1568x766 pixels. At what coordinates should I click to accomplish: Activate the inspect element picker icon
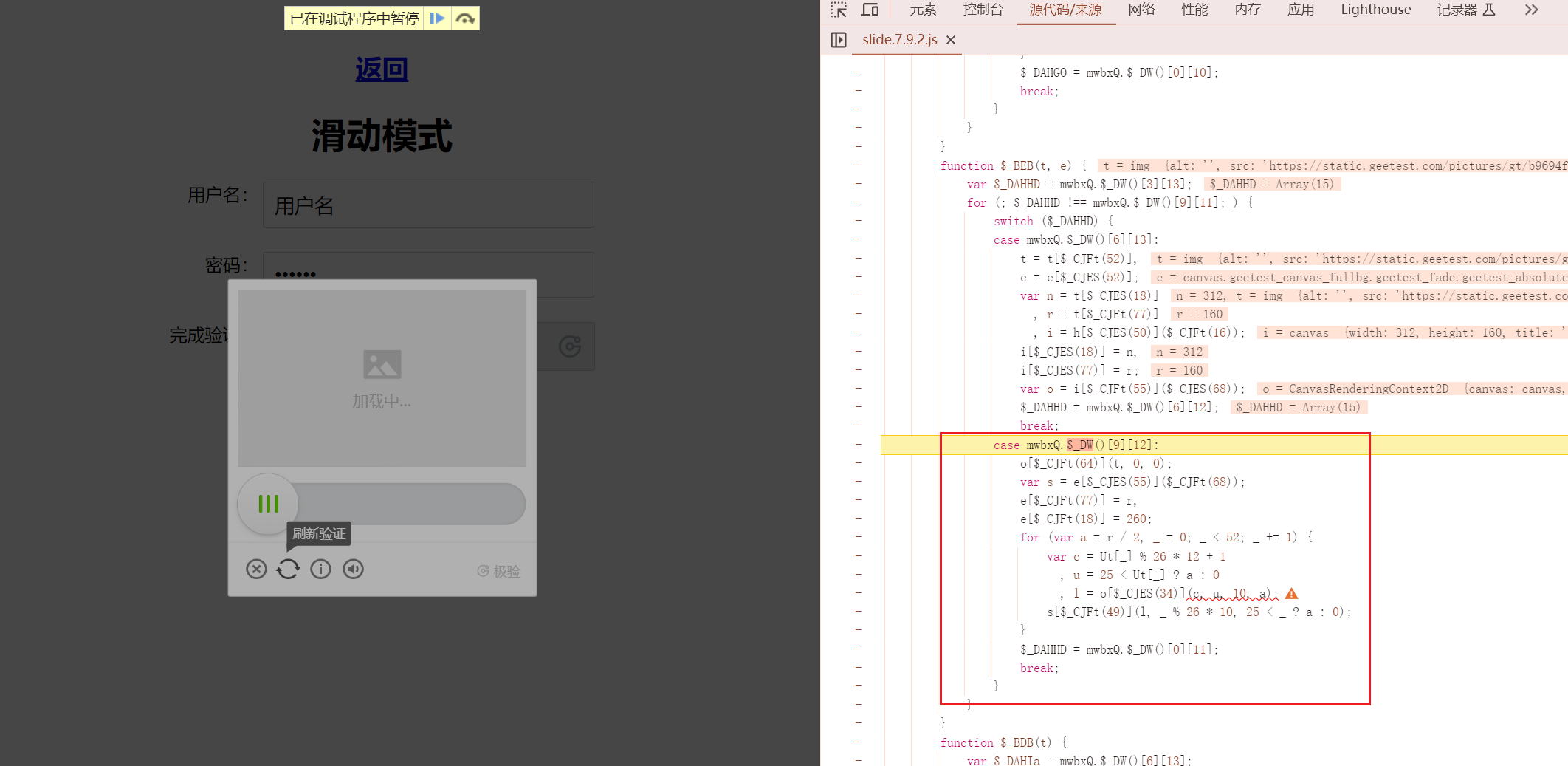(x=839, y=10)
